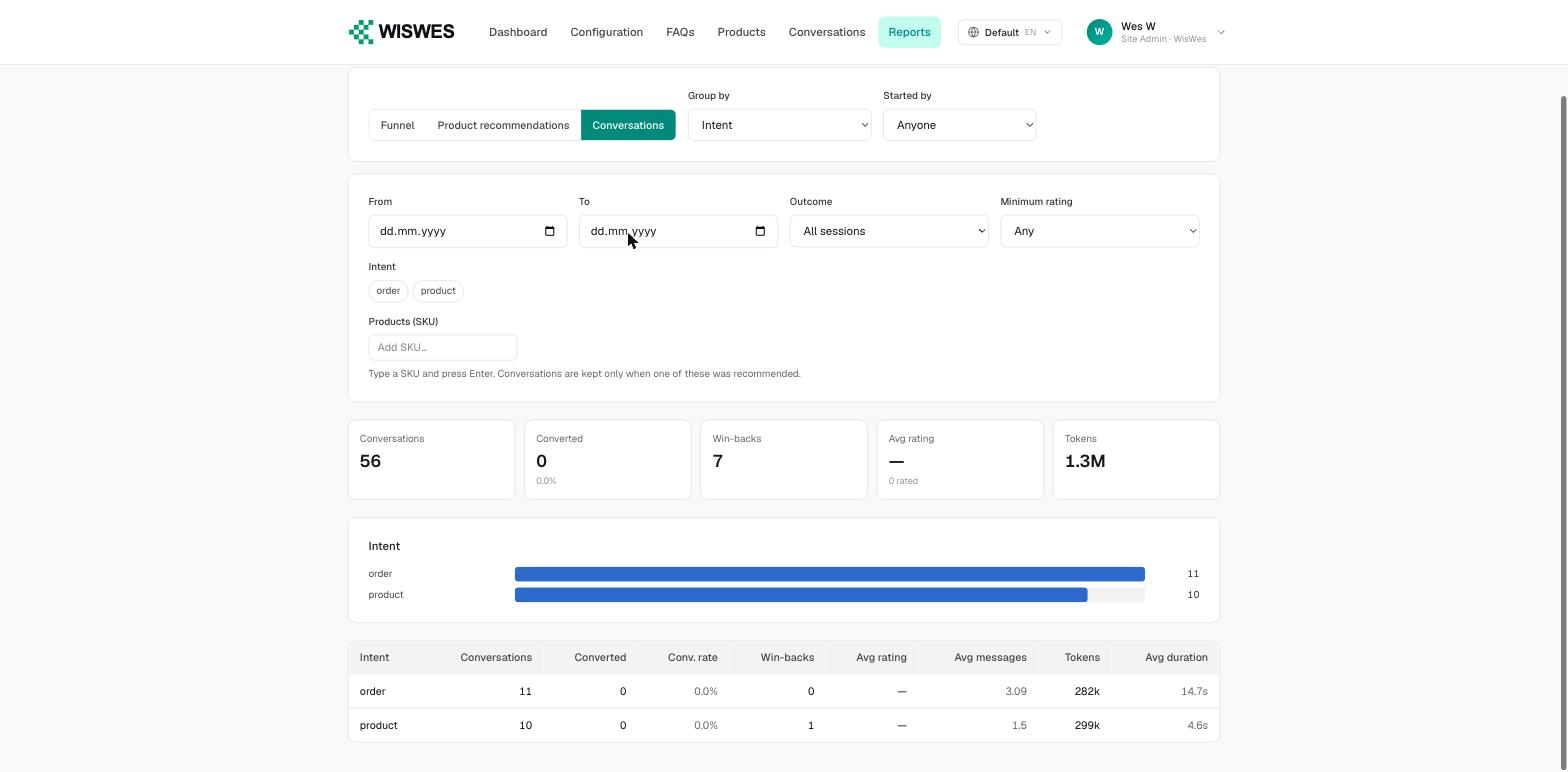
Task: Switch to the Funnel report tab
Action: 397,125
